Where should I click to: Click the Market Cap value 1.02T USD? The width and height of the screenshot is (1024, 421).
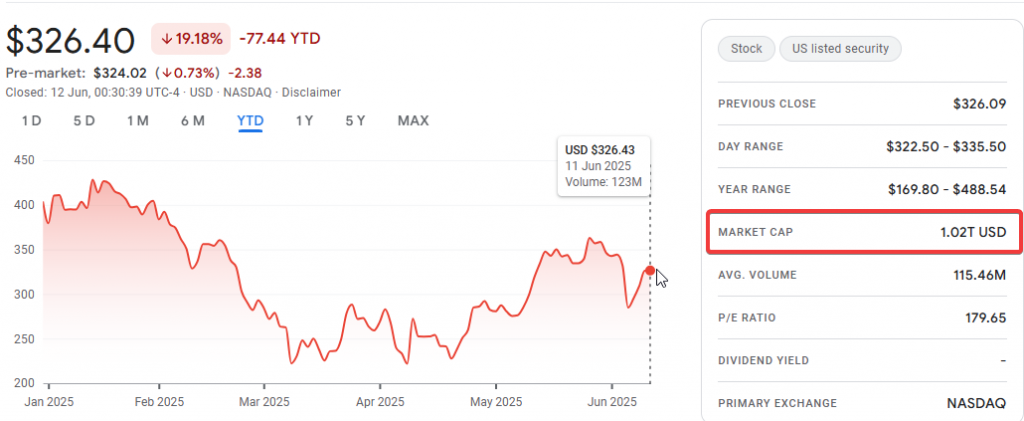coord(974,232)
